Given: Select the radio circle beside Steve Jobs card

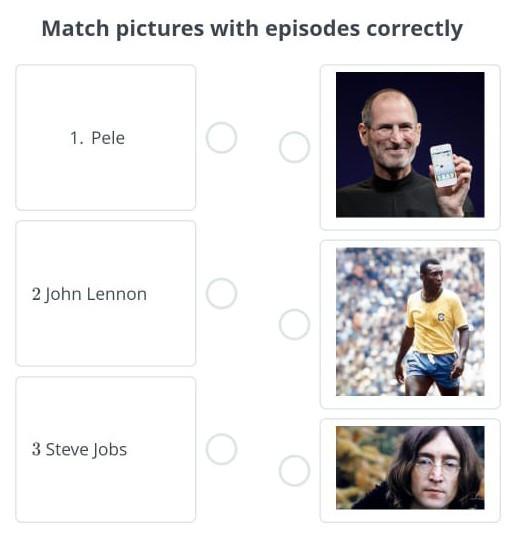Looking at the screenshot, I should [221, 449].
